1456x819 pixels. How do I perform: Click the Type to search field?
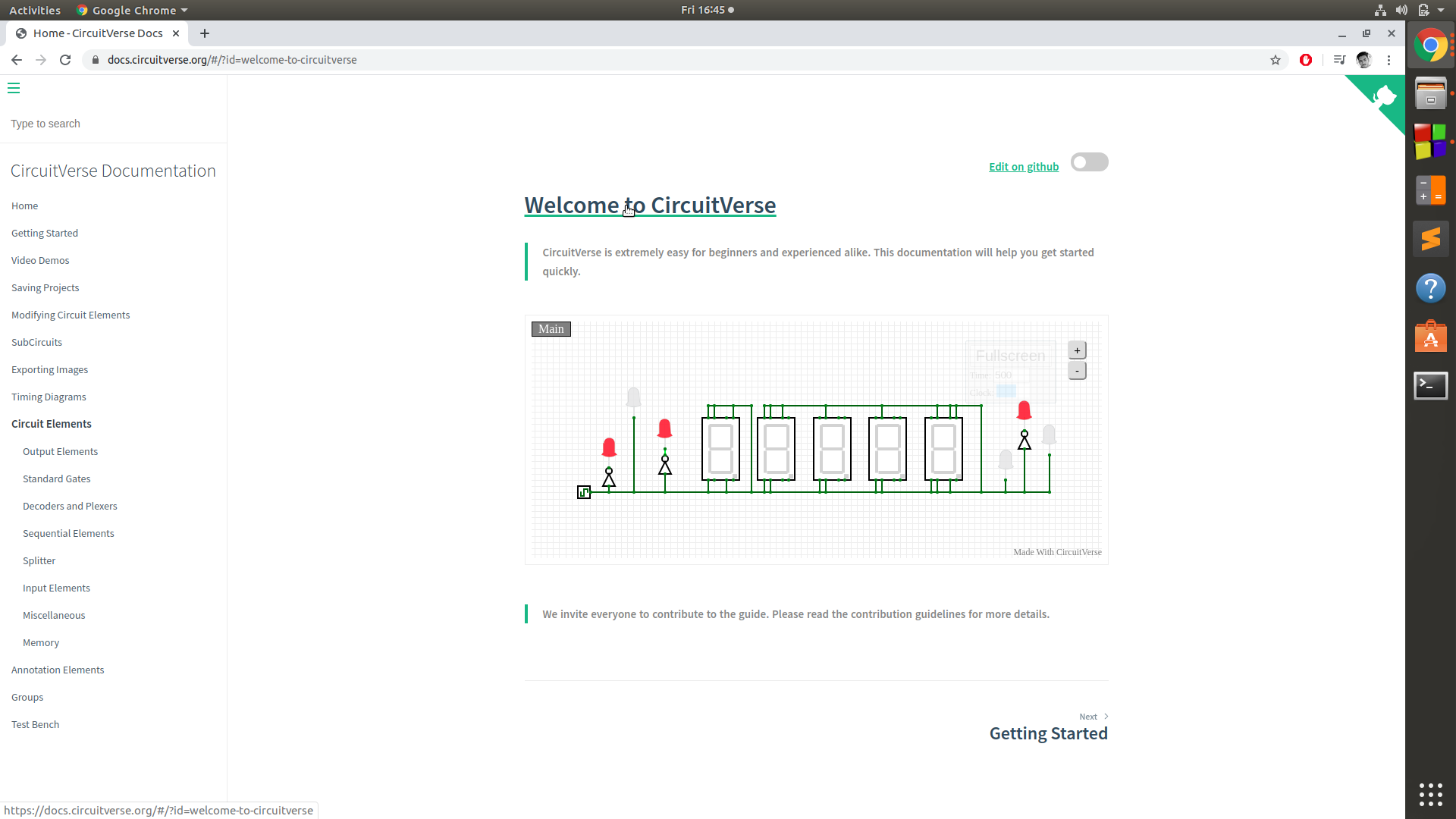tap(45, 124)
